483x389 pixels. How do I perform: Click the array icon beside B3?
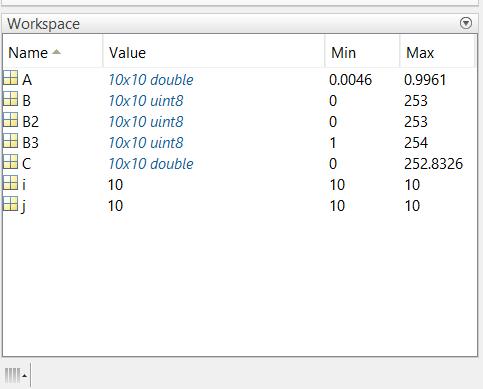(x=10, y=141)
